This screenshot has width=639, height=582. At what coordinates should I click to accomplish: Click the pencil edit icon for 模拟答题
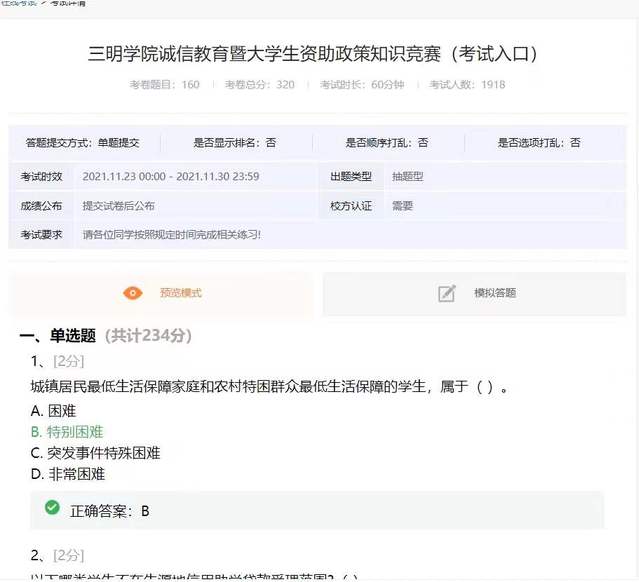447,293
